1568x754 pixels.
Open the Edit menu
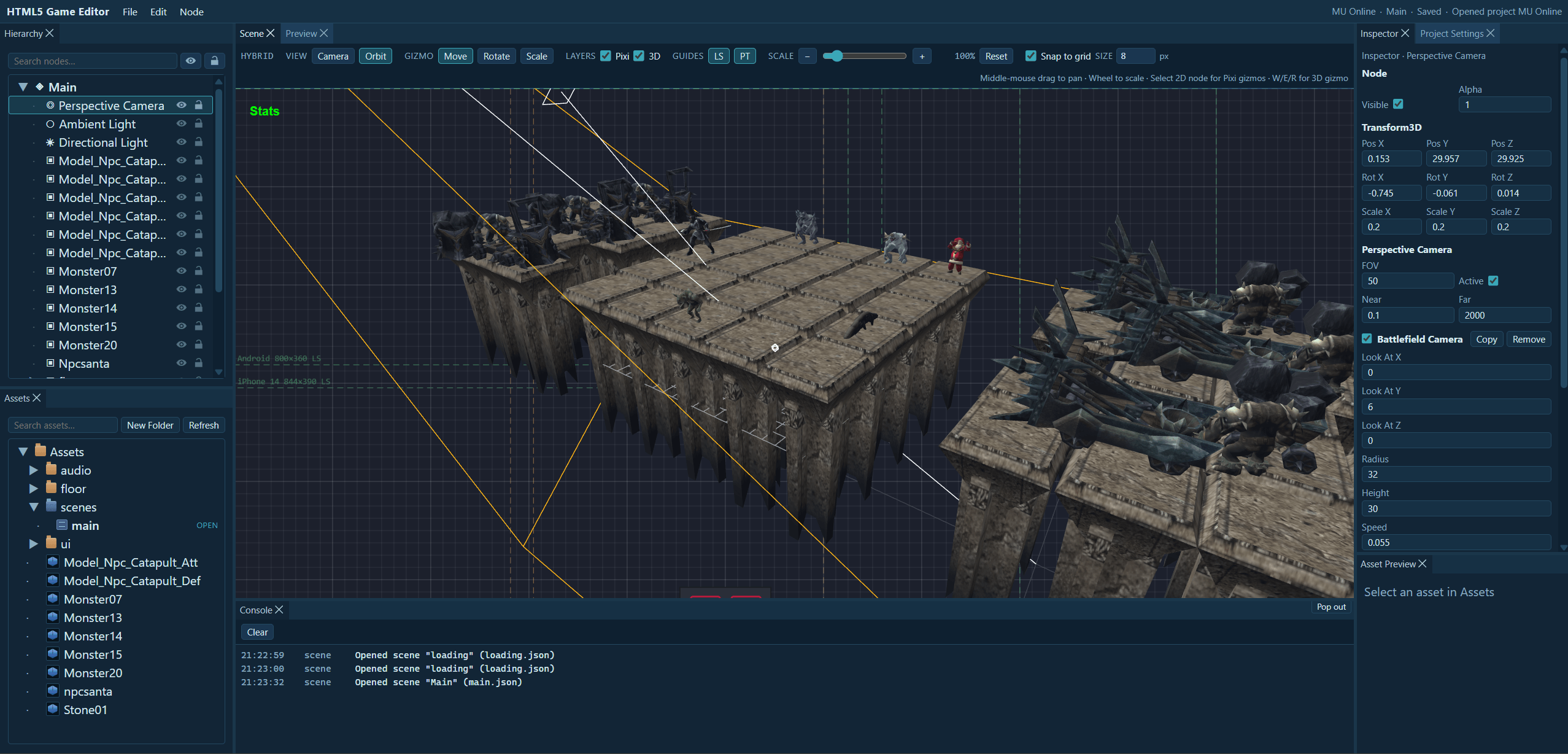pyautogui.click(x=158, y=12)
